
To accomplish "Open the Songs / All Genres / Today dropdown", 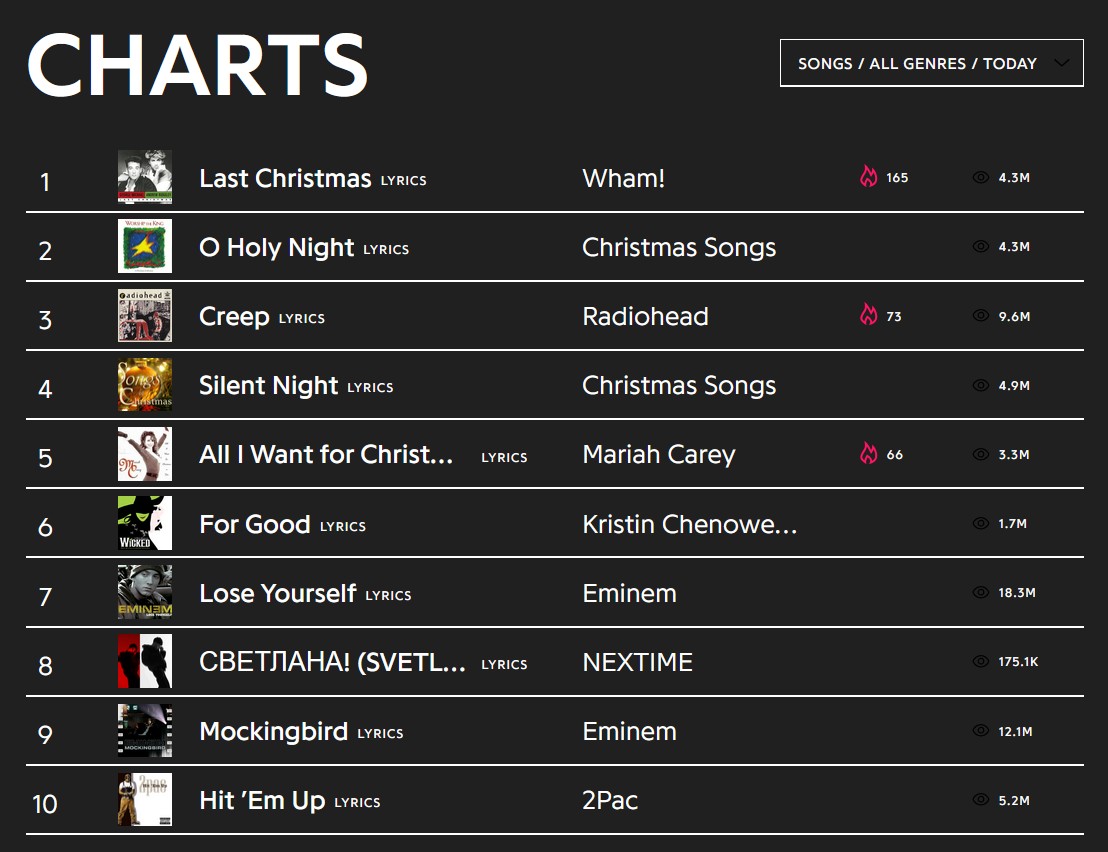I will pos(931,63).
